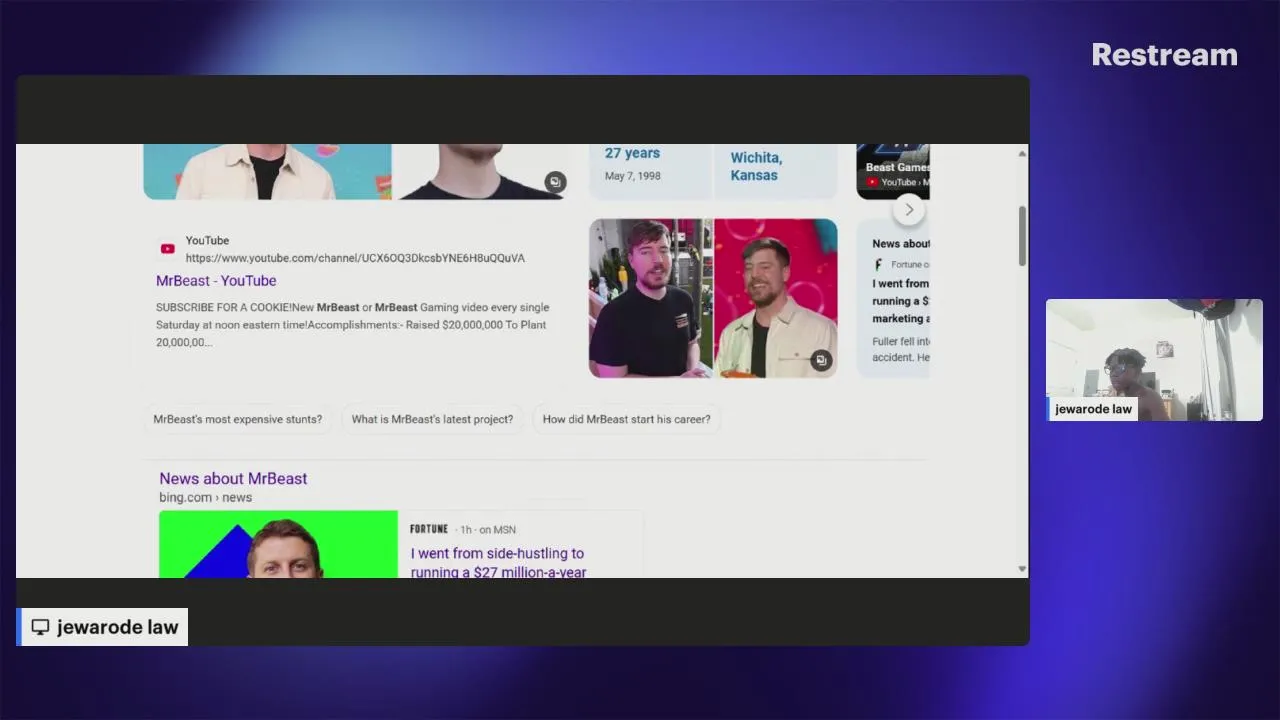Click the monitor icon in the screen-share label

40,627
